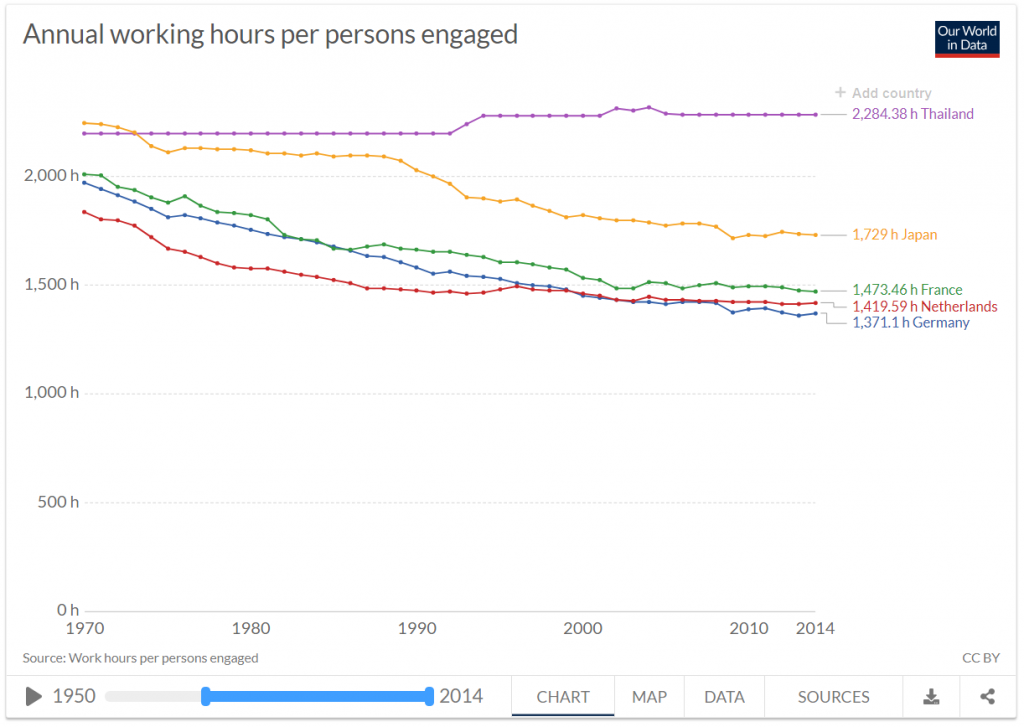Viewport: 1024px width, 727px height.
Task: Select the CHART tab
Action: tap(563, 697)
